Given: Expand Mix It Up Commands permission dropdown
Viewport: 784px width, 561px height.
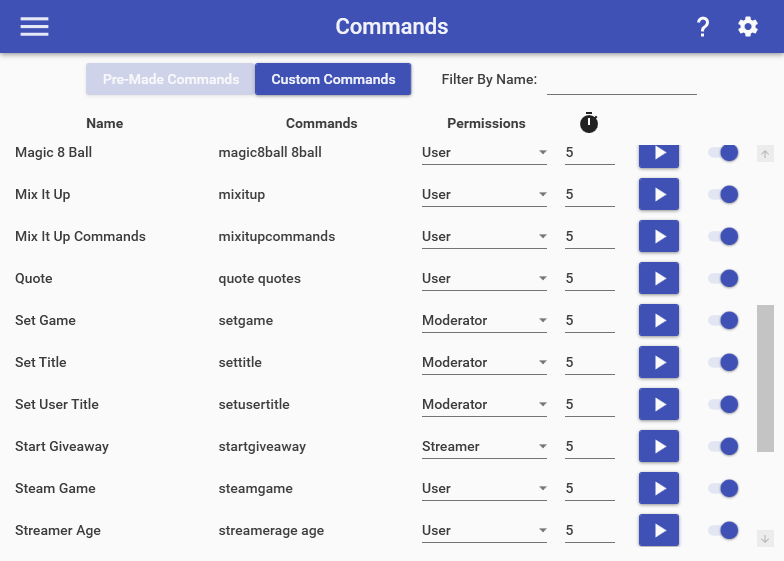Looking at the screenshot, I should [484, 236].
